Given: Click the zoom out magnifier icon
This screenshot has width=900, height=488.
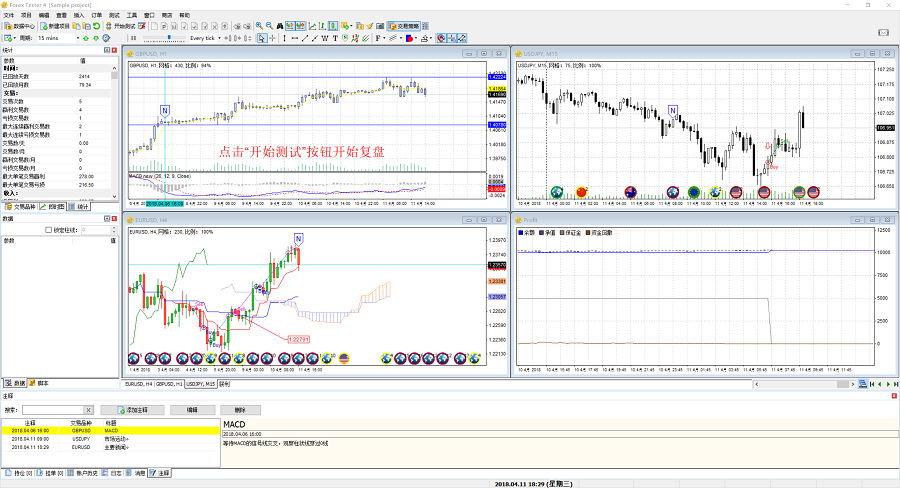Looking at the screenshot, I should (x=269, y=26).
